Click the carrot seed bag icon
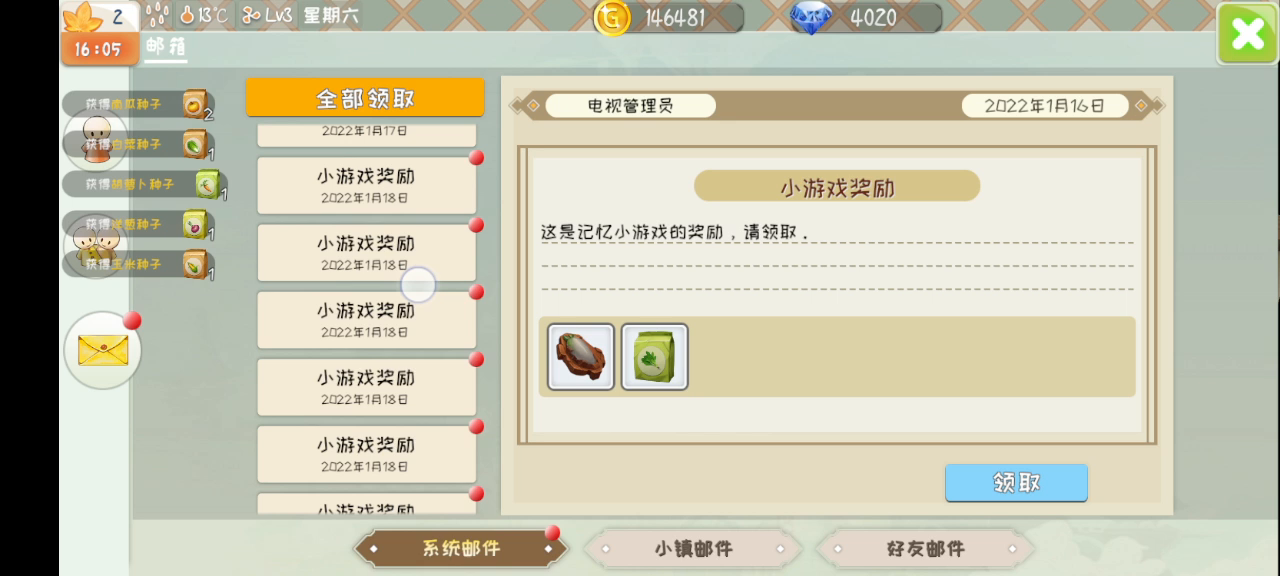Image resolution: width=1280 pixels, height=576 pixels. pyautogui.click(x=207, y=184)
